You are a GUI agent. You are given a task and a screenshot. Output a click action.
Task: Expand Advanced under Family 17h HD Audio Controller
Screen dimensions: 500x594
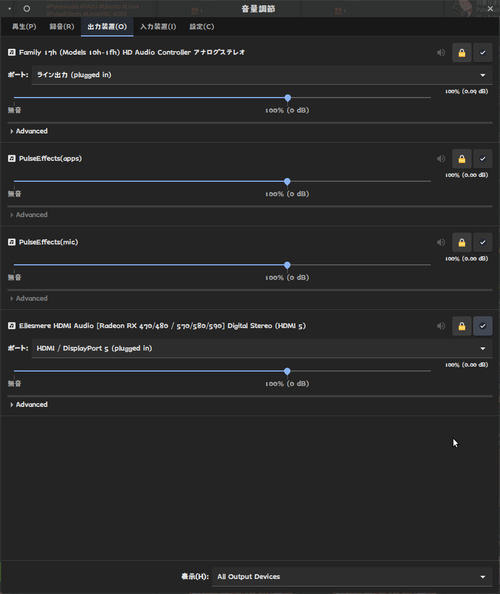pyautogui.click(x=29, y=131)
